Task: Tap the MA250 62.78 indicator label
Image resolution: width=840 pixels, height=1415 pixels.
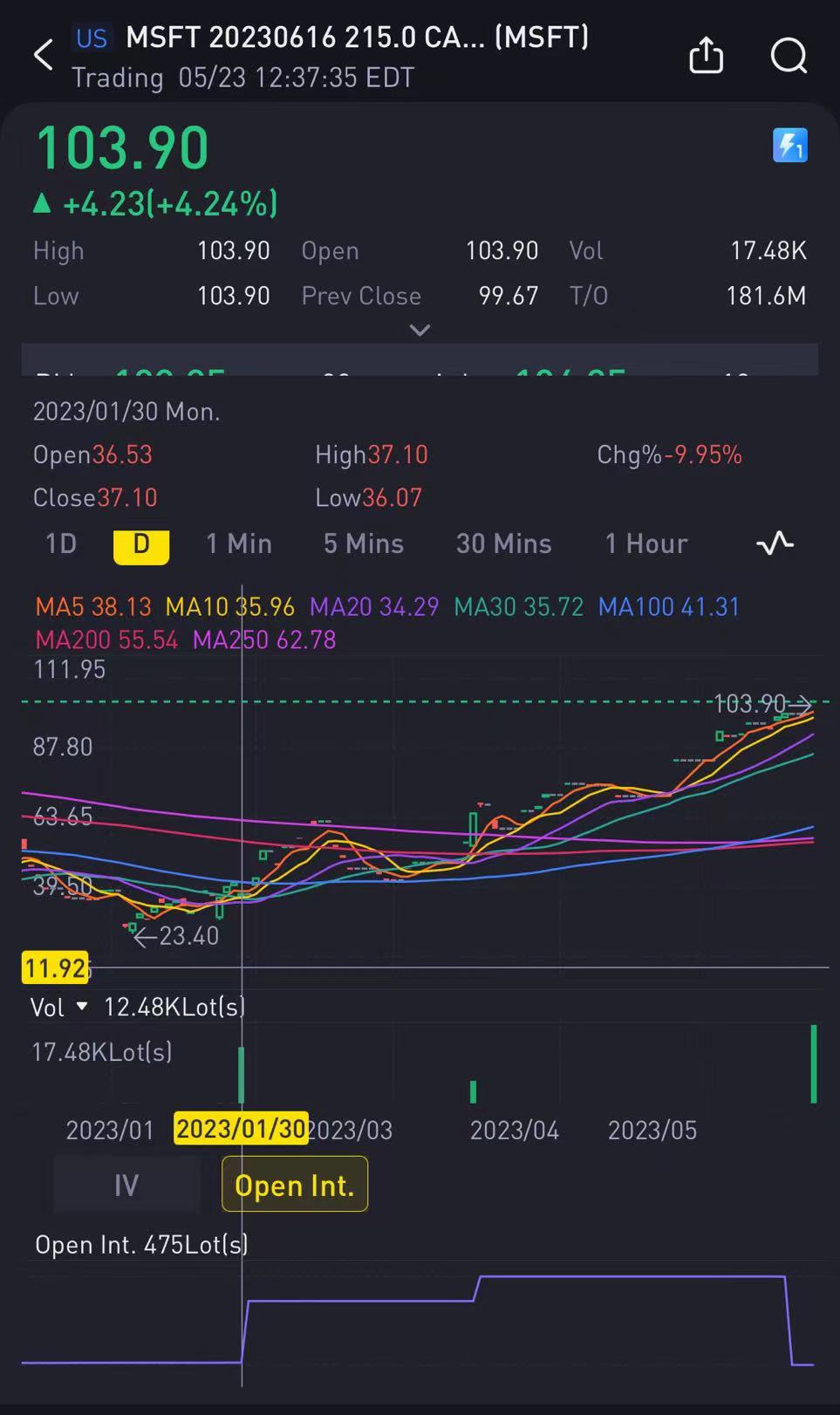Action: (264, 639)
